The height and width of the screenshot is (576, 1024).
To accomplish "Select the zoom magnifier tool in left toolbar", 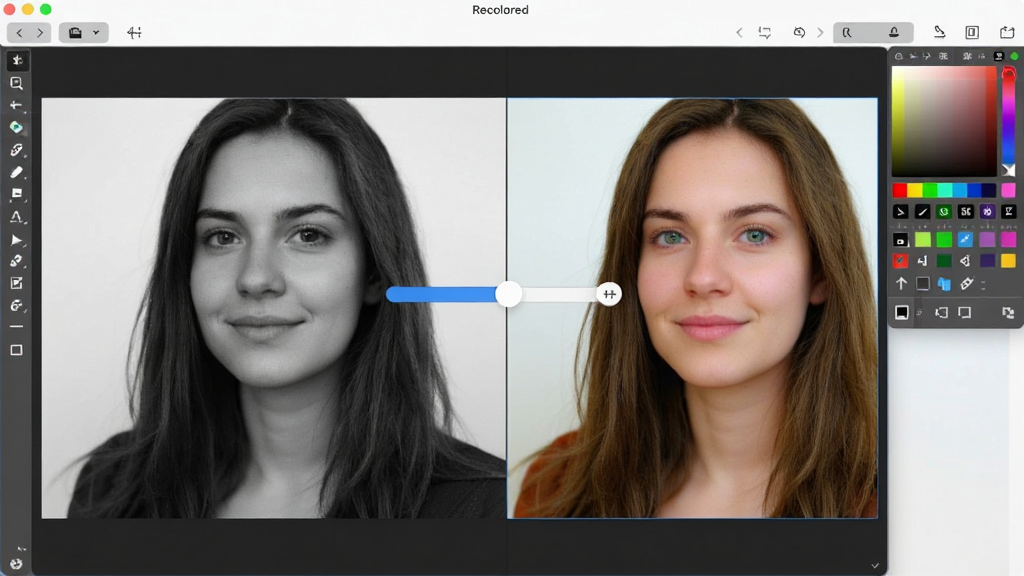I will pyautogui.click(x=16, y=83).
